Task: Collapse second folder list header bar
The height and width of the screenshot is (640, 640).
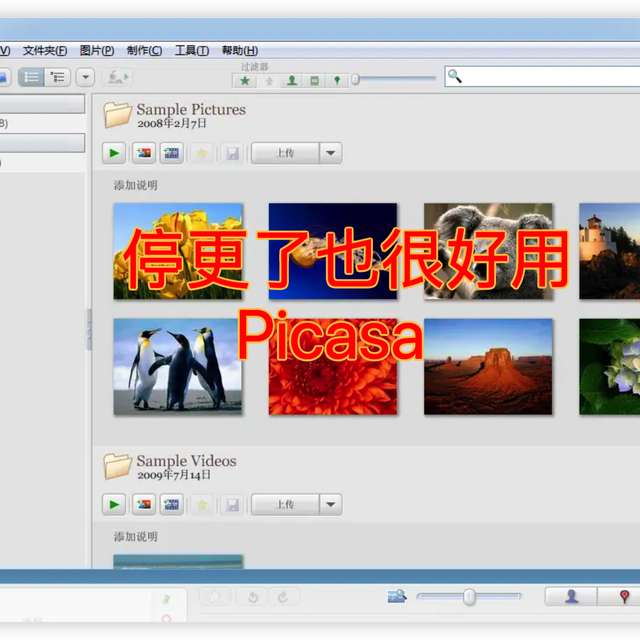Action: 42,143
